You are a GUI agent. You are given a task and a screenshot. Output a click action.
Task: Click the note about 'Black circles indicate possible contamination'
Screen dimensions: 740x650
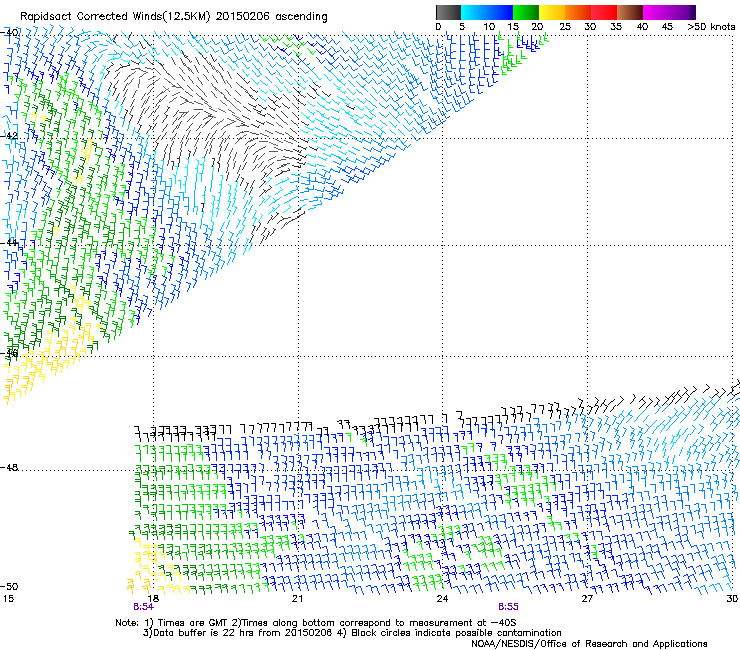coord(456,633)
